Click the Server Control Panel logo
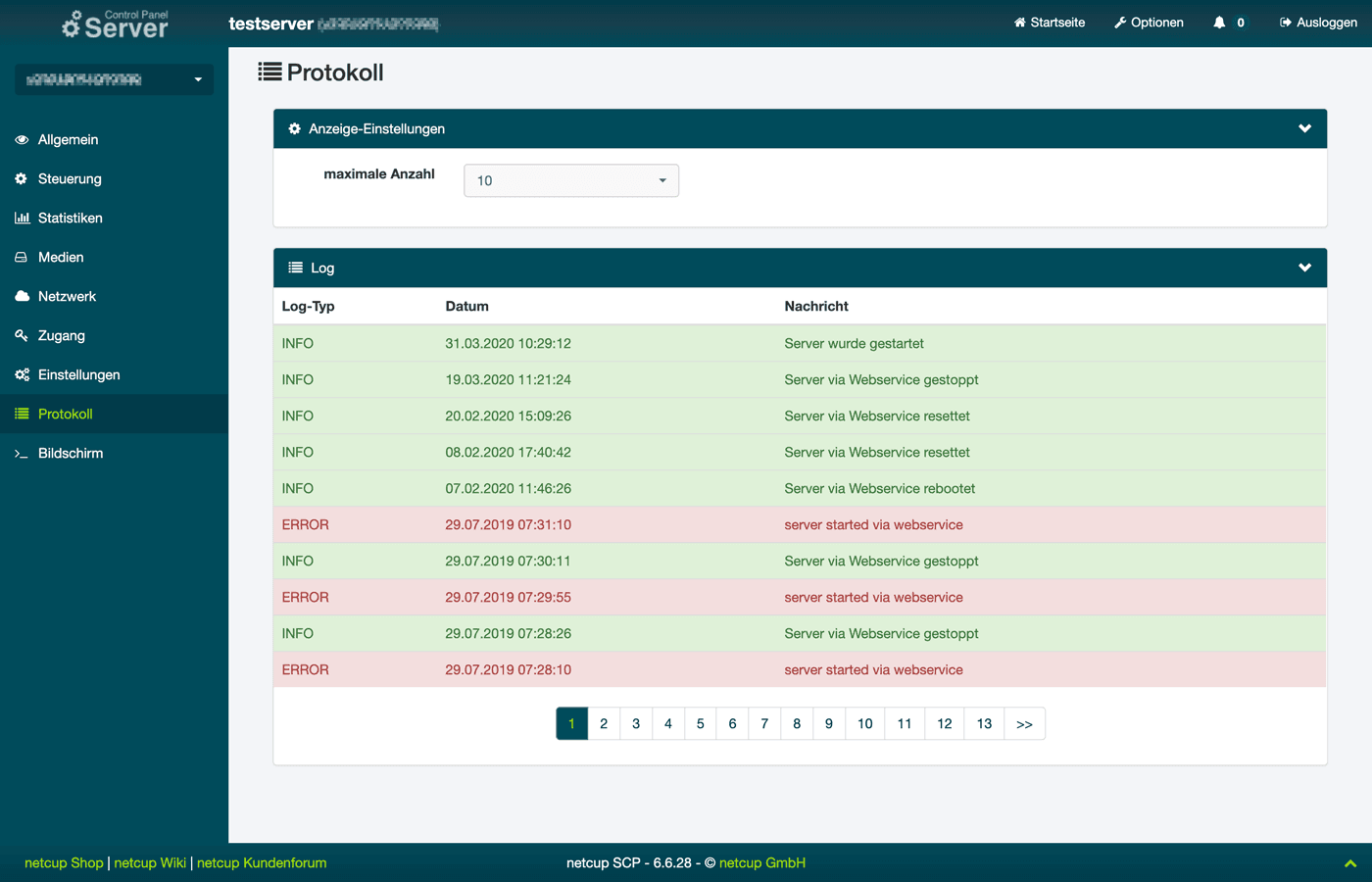The image size is (1372, 882). 115,24
